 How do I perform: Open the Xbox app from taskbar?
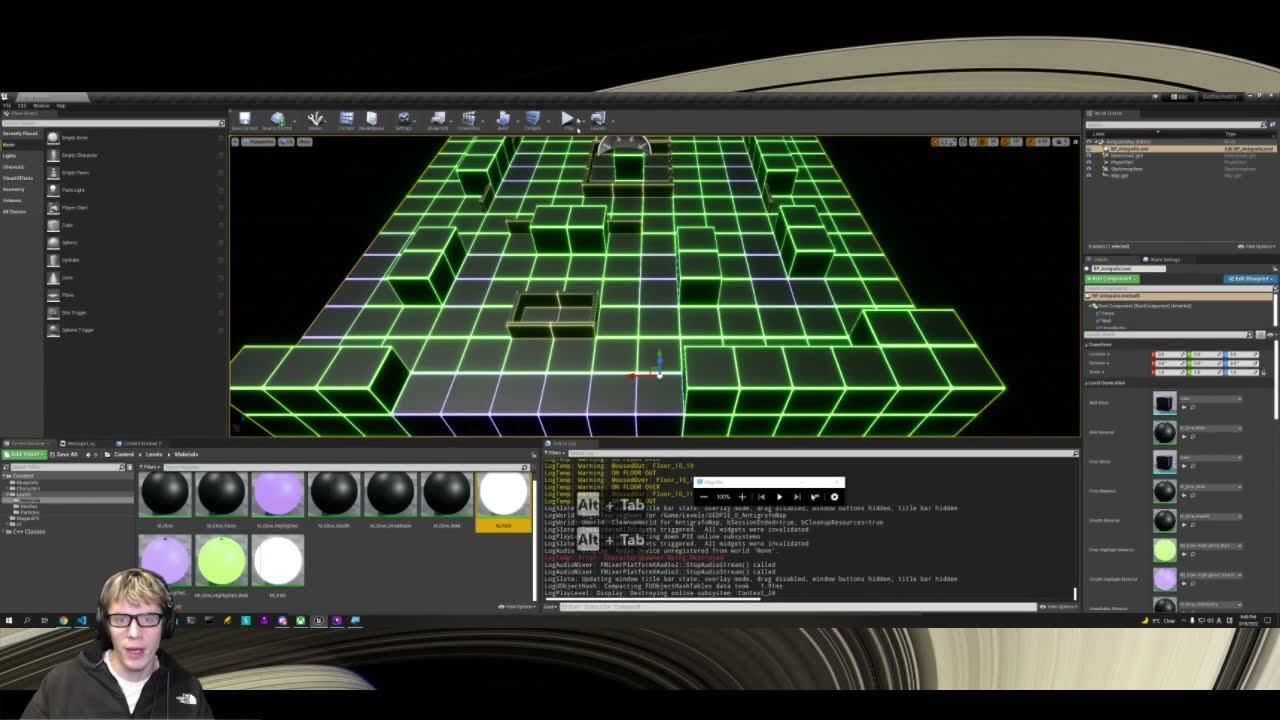point(300,621)
